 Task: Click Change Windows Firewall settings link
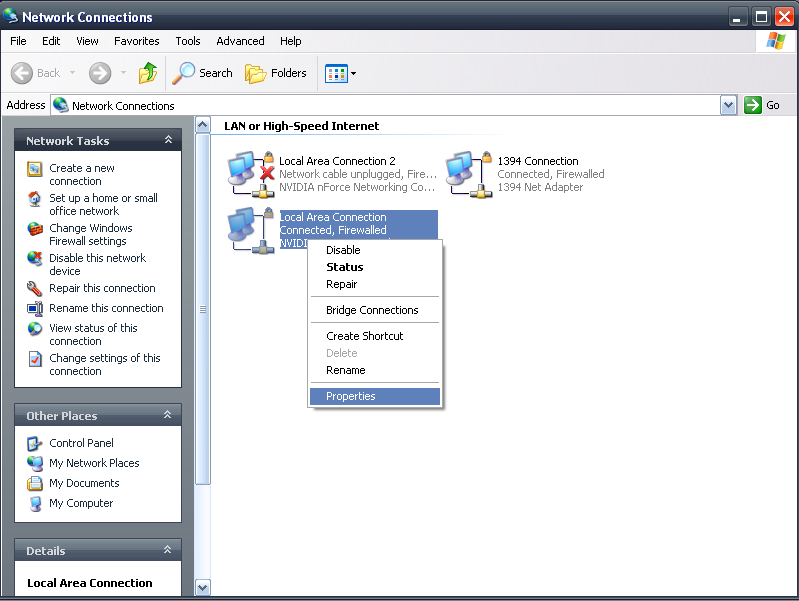(91, 234)
